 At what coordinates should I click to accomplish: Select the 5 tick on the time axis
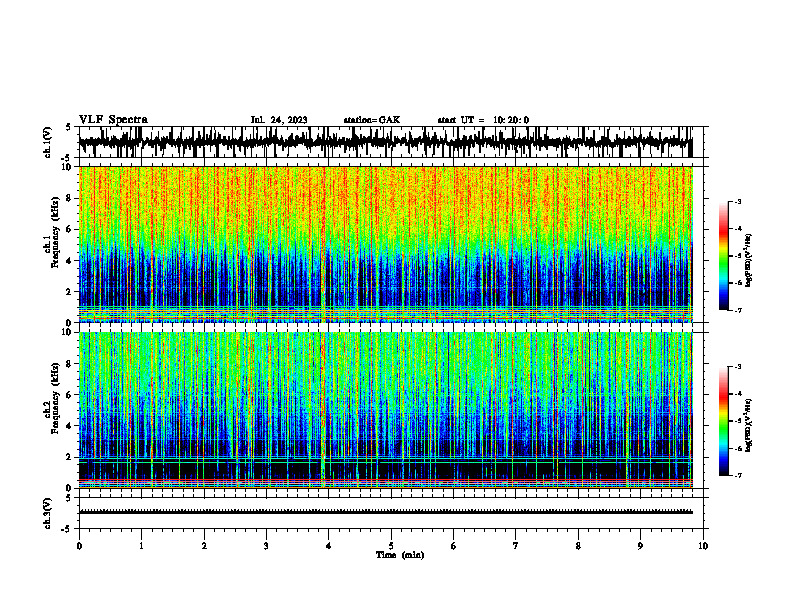coord(391,546)
